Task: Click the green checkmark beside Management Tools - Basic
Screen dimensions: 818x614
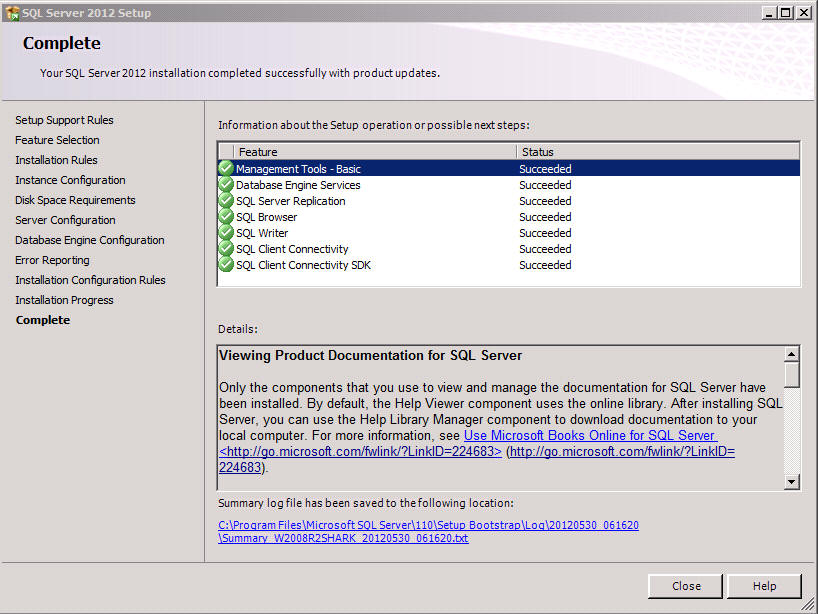Action: (x=226, y=168)
